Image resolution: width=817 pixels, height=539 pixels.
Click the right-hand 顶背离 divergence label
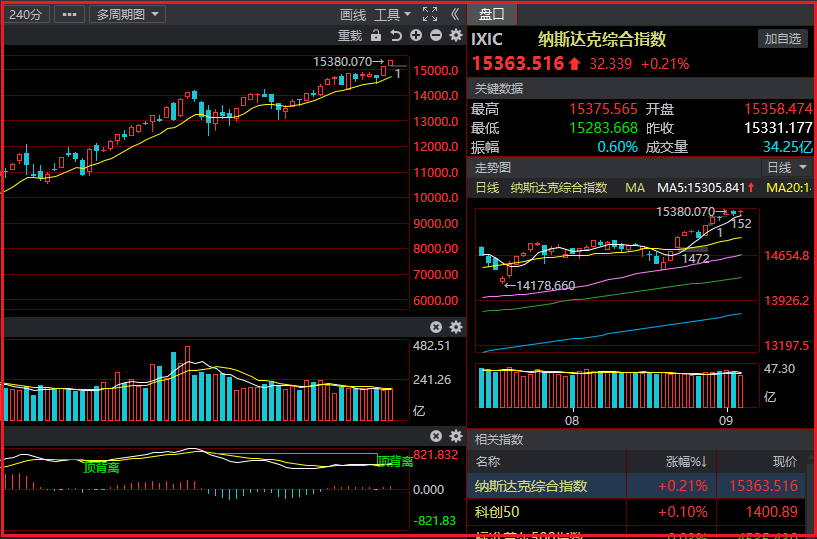[394, 461]
